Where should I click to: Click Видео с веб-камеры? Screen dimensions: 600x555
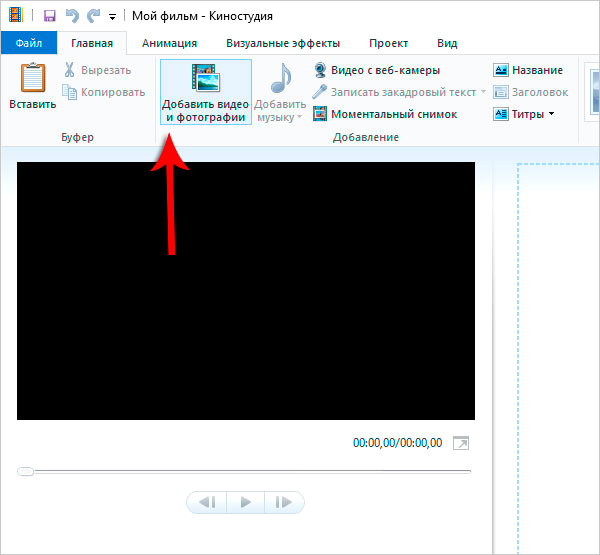[x=377, y=70]
